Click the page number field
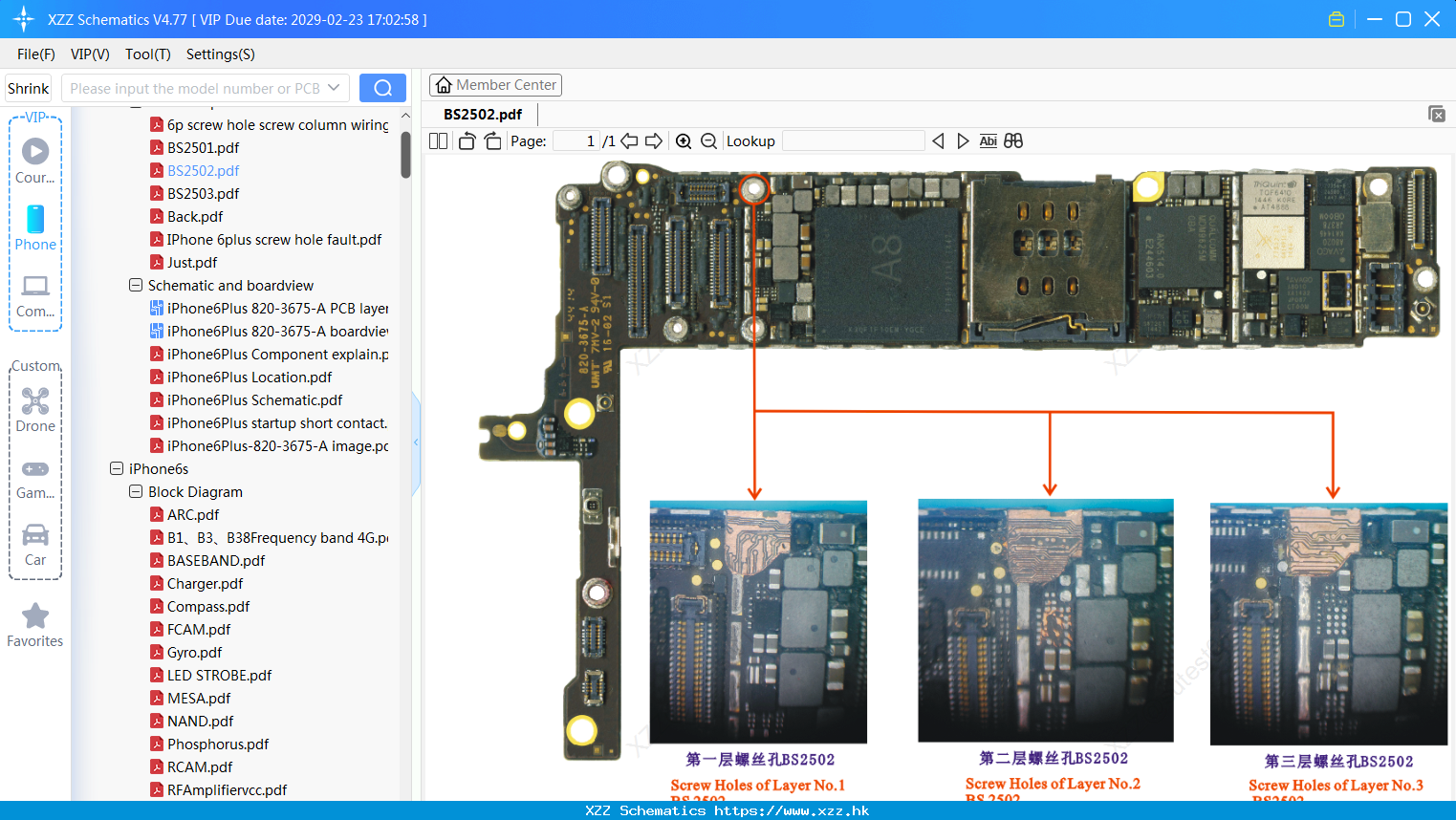 pyautogui.click(x=576, y=141)
